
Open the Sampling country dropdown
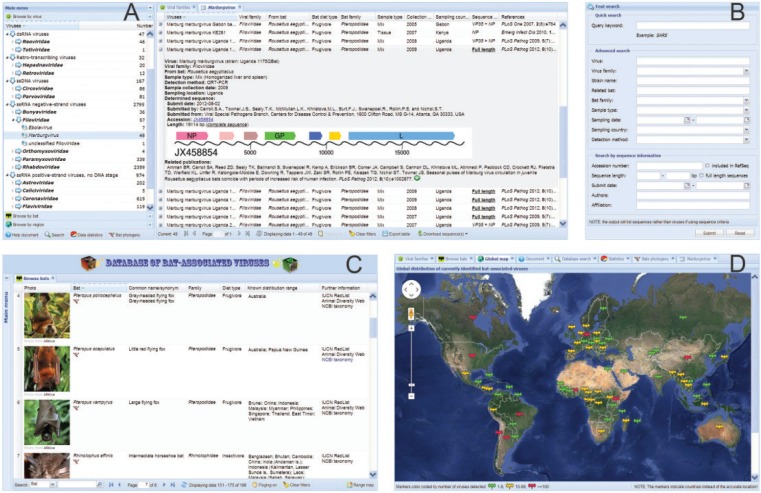746,130
